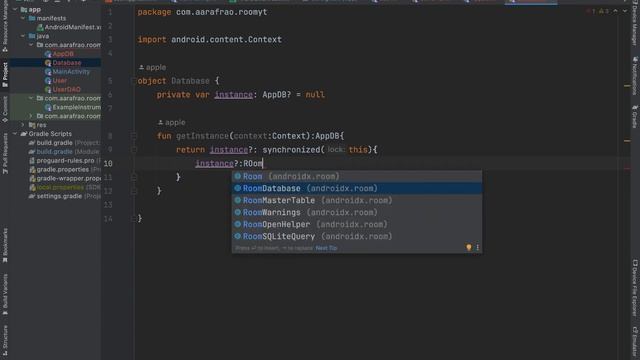Screen dimensions: 640x360
Task: Open proguard-rules.pro file
Action: point(65,161)
